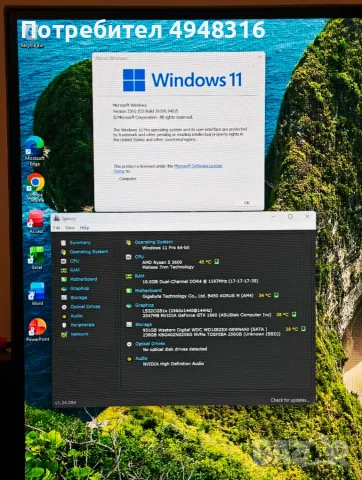The height and width of the screenshot is (480, 362).
Task: Select Storage in the Speccy sidebar
Action: (x=74, y=297)
